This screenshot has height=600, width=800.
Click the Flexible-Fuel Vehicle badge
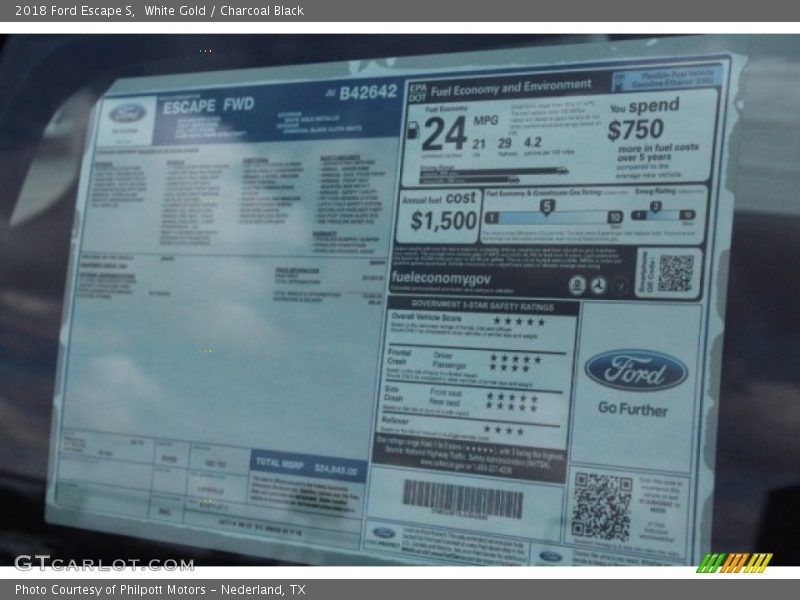tap(667, 79)
